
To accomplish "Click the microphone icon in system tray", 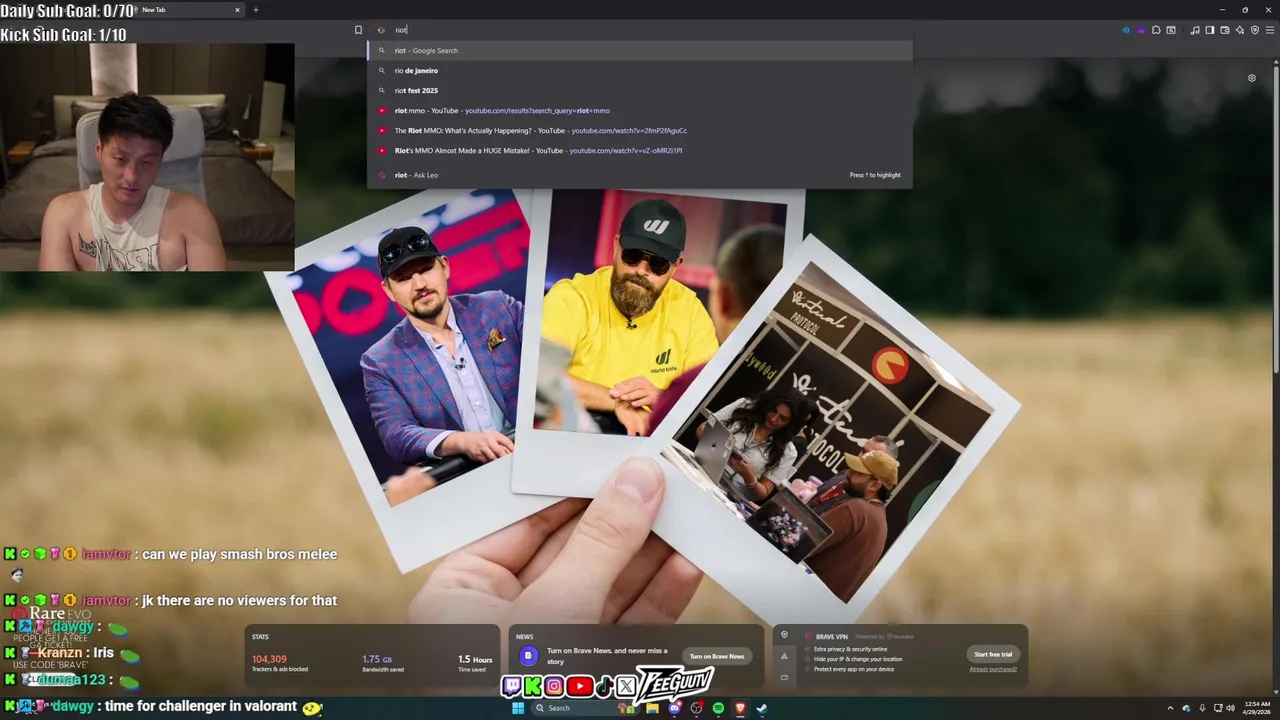I will tap(1202, 708).
